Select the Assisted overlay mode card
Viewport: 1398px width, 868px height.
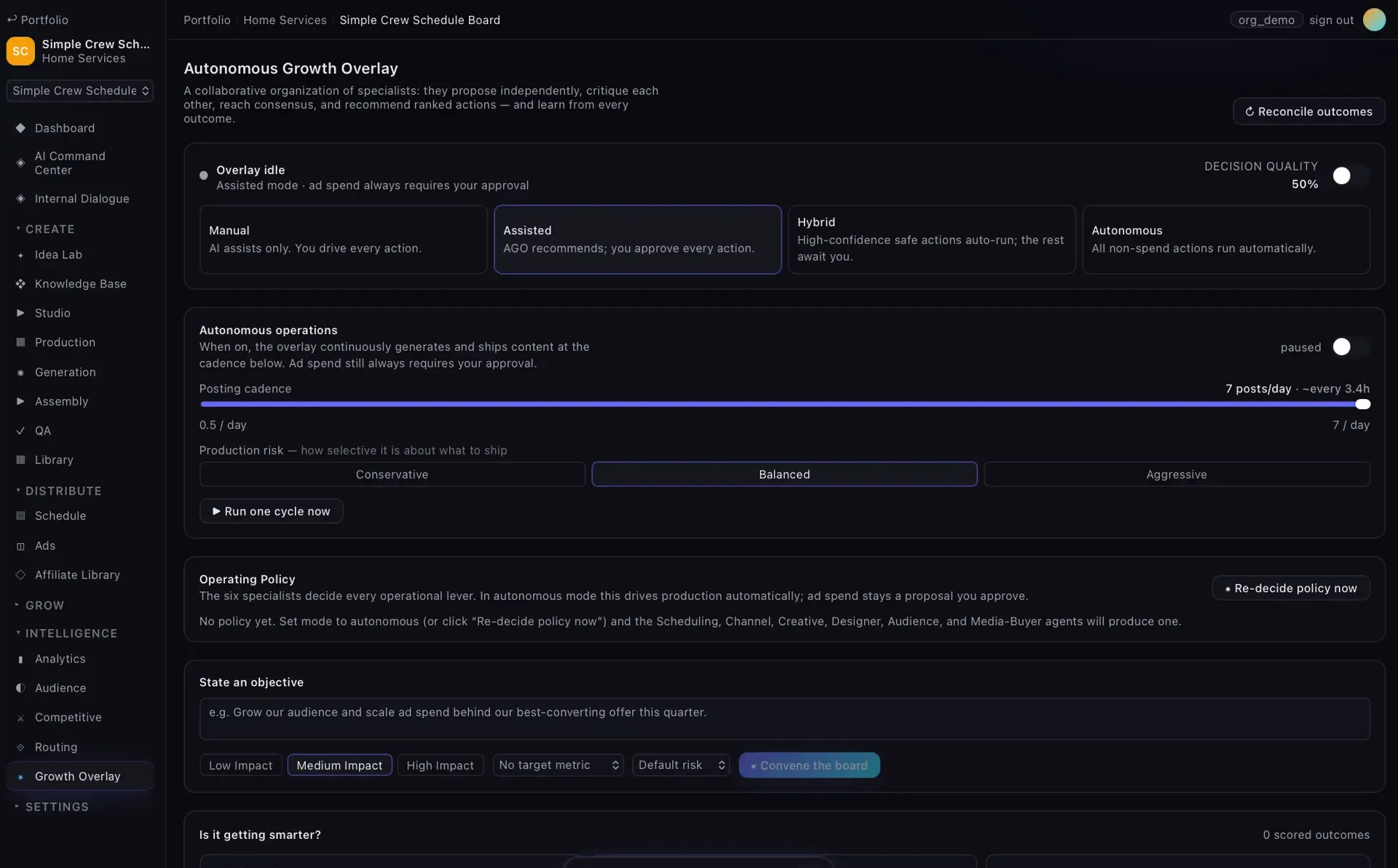coord(637,240)
